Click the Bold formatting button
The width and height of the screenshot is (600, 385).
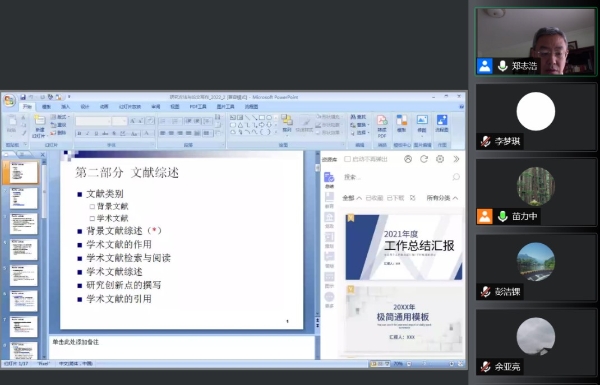point(79,134)
